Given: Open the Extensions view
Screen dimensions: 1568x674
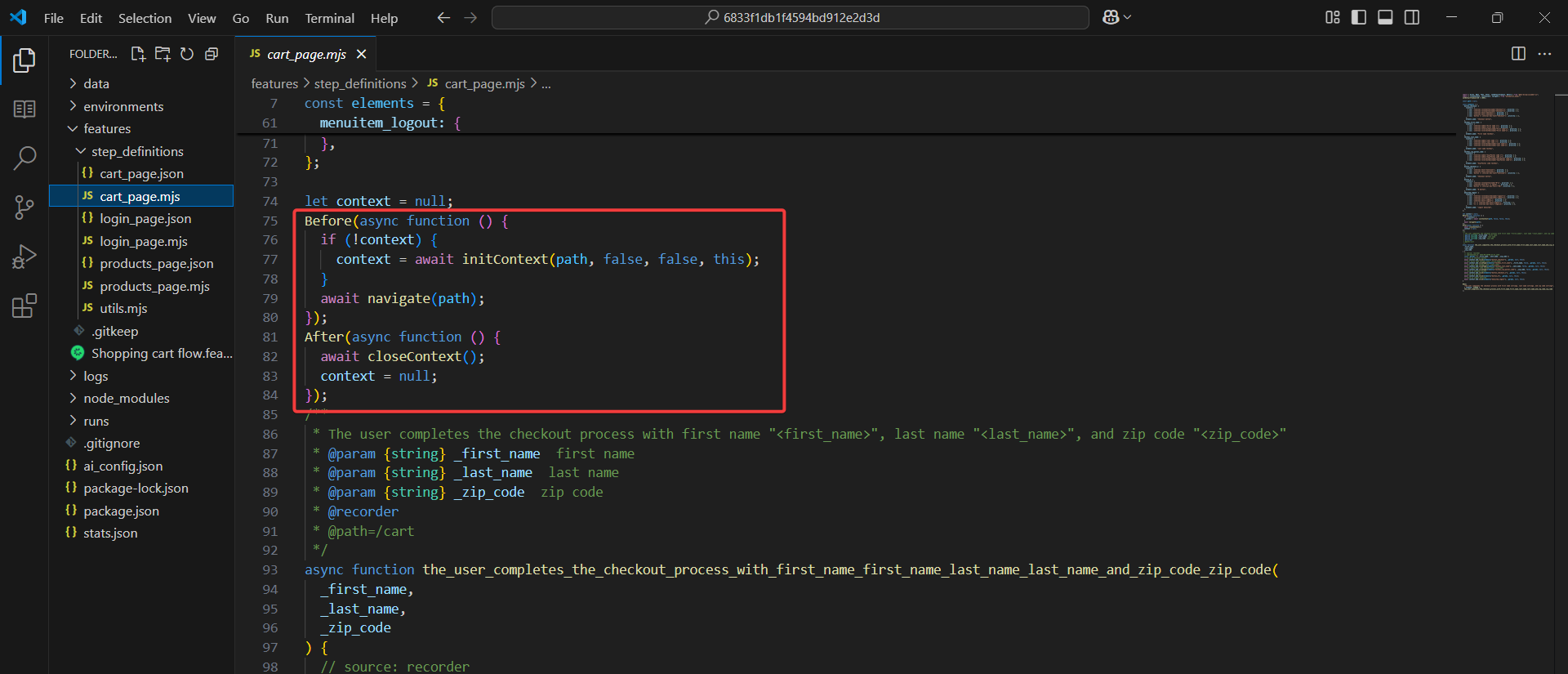Looking at the screenshot, I should coord(24,306).
